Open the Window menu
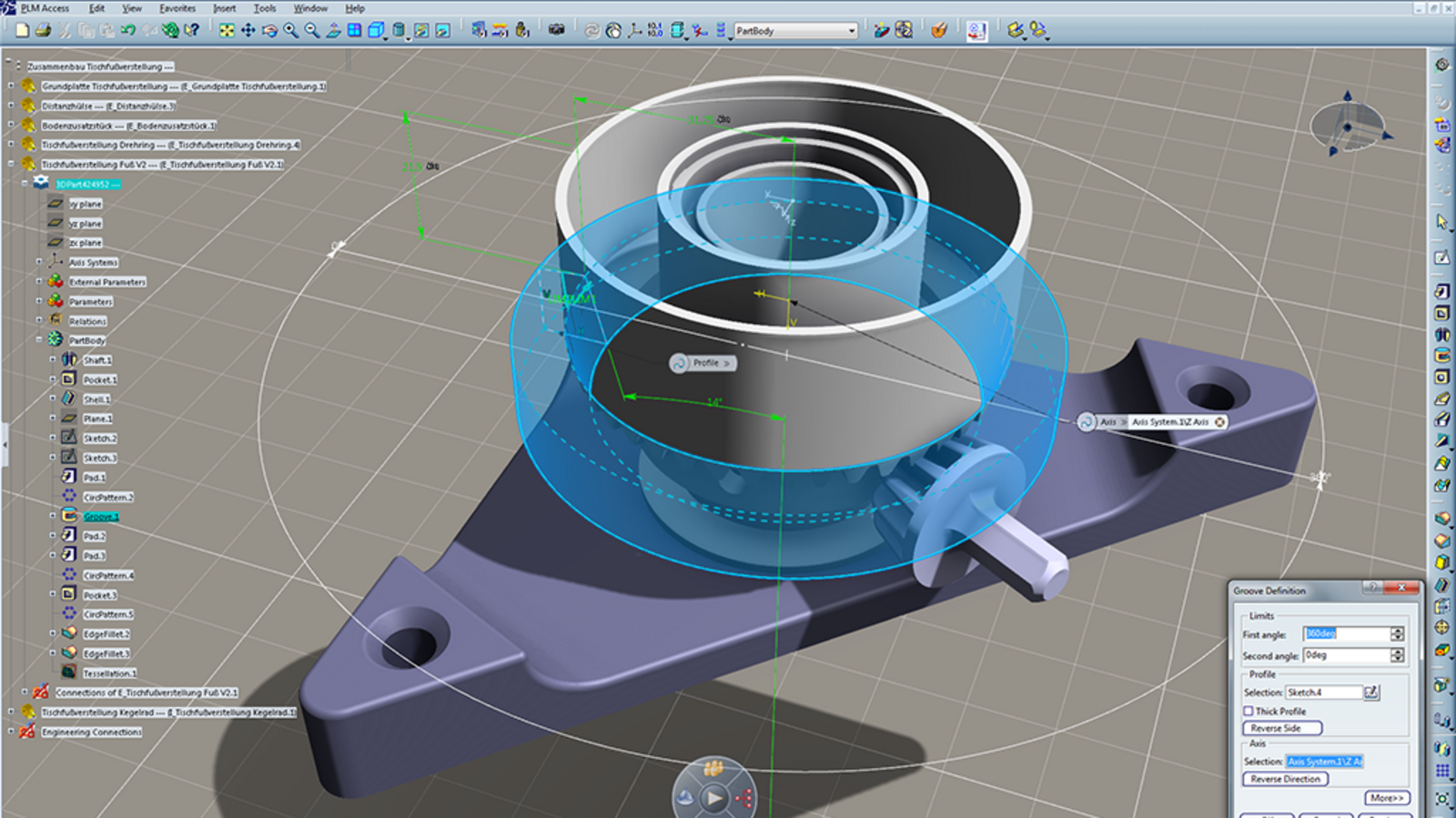1456x818 pixels. click(310, 8)
